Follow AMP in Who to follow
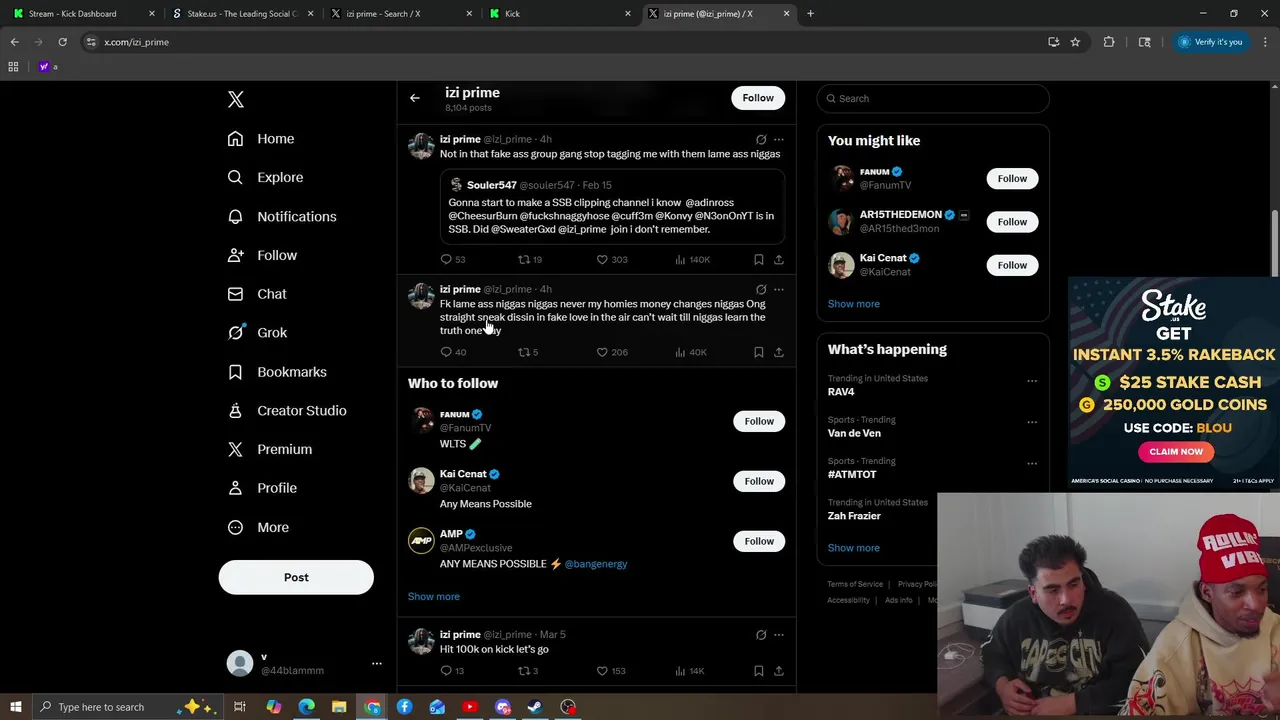 pyautogui.click(x=759, y=541)
